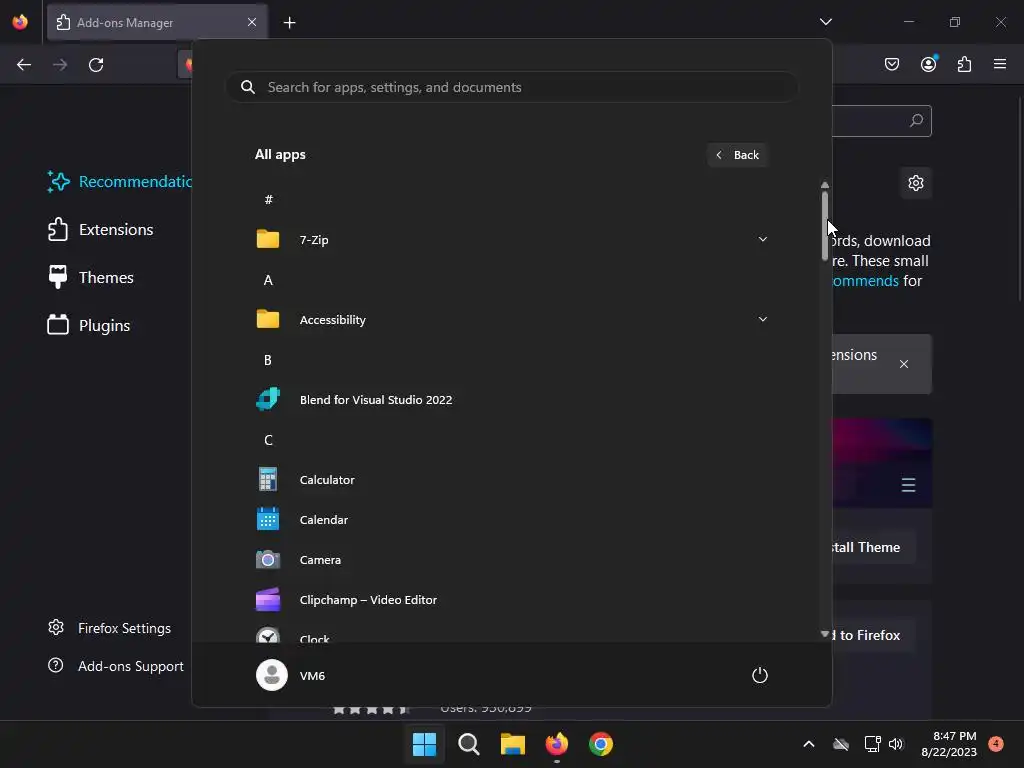Click the # letter header
The height and width of the screenshot is (768, 1024).
point(268,200)
